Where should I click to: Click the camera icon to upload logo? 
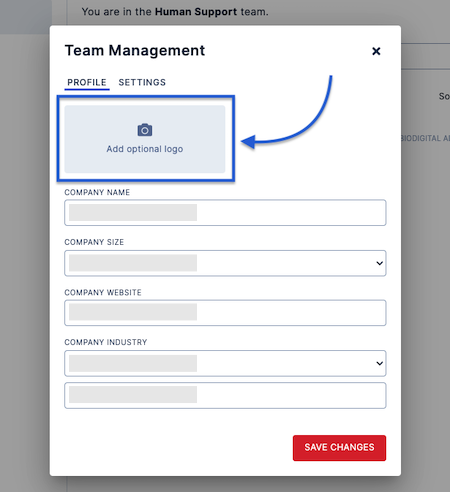pos(145,130)
